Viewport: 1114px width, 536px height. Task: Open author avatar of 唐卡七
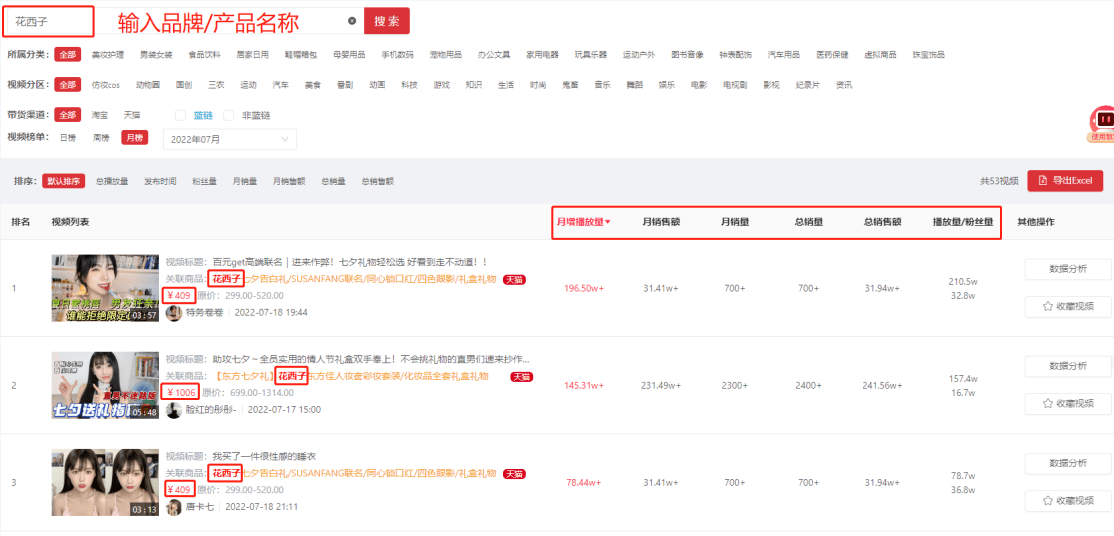[173, 507]
